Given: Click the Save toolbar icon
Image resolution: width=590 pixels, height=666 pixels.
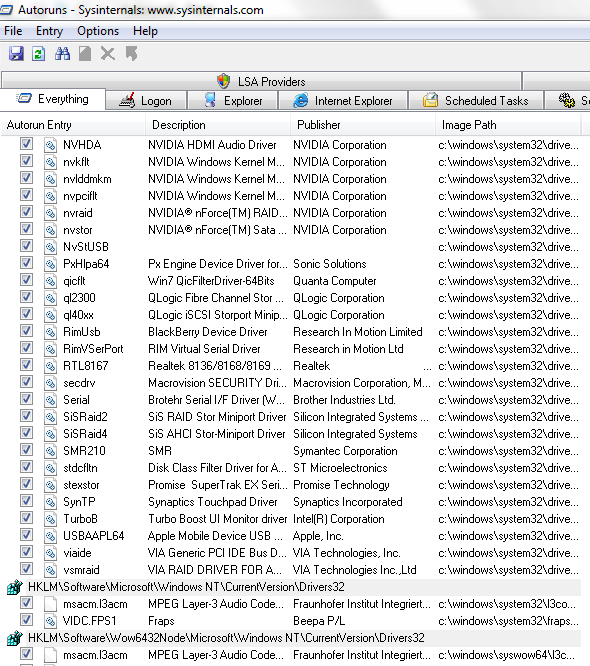Looking at the screenshot, I should pyautogui.click(x=16, y=54).
